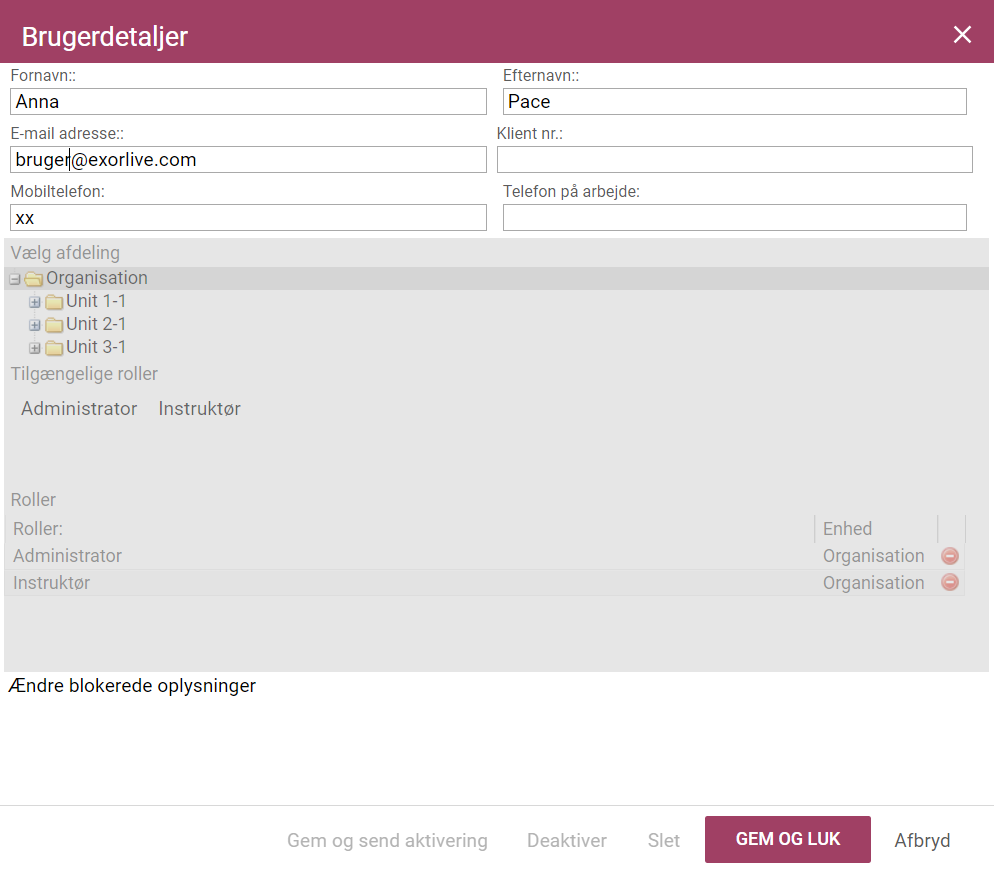Viewport: 994px width, 873px height.
Task: Expand the Unit 2-1 node
Action: 35,325
